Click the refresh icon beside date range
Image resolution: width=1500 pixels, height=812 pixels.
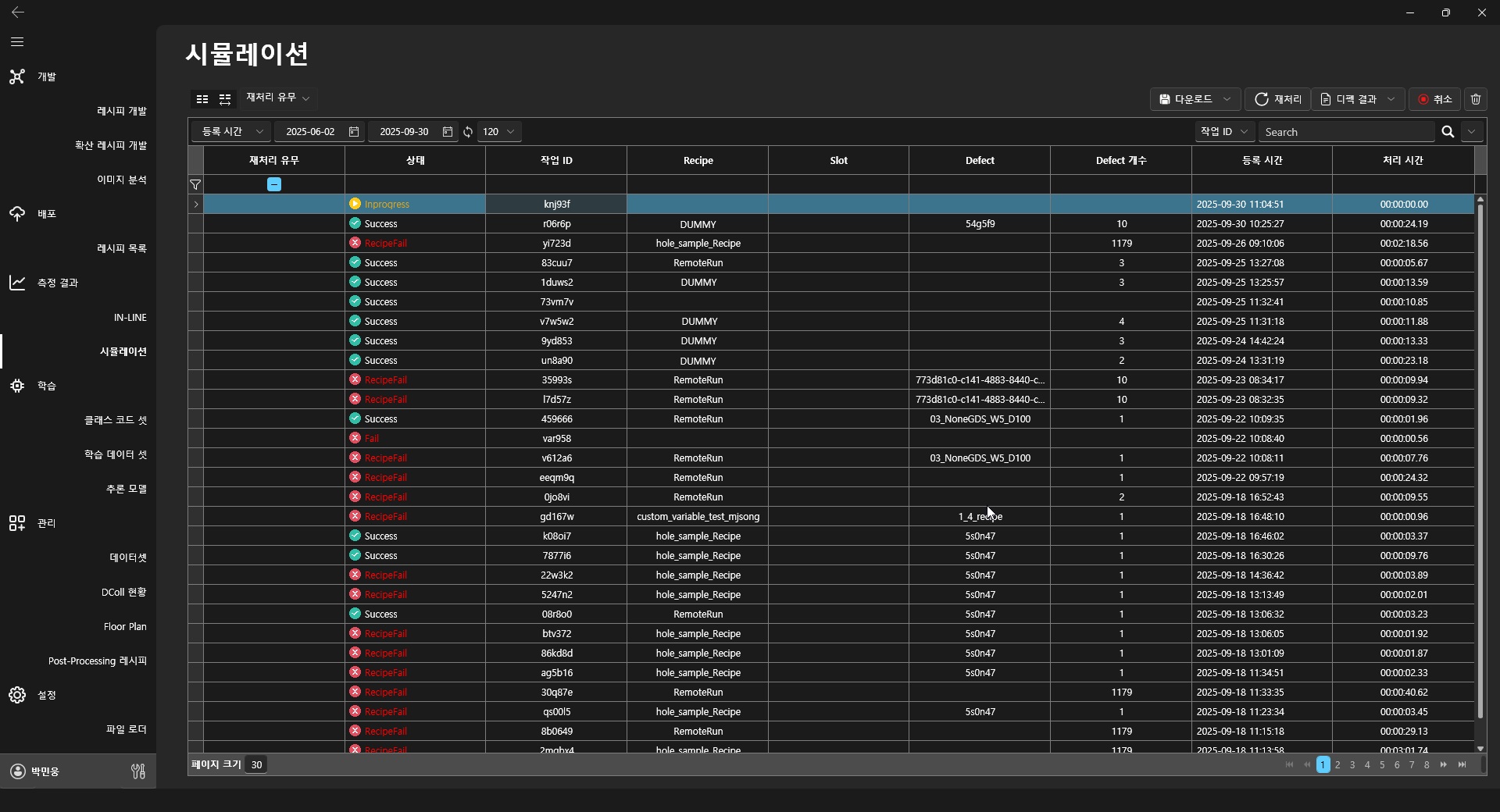(468, 132)
